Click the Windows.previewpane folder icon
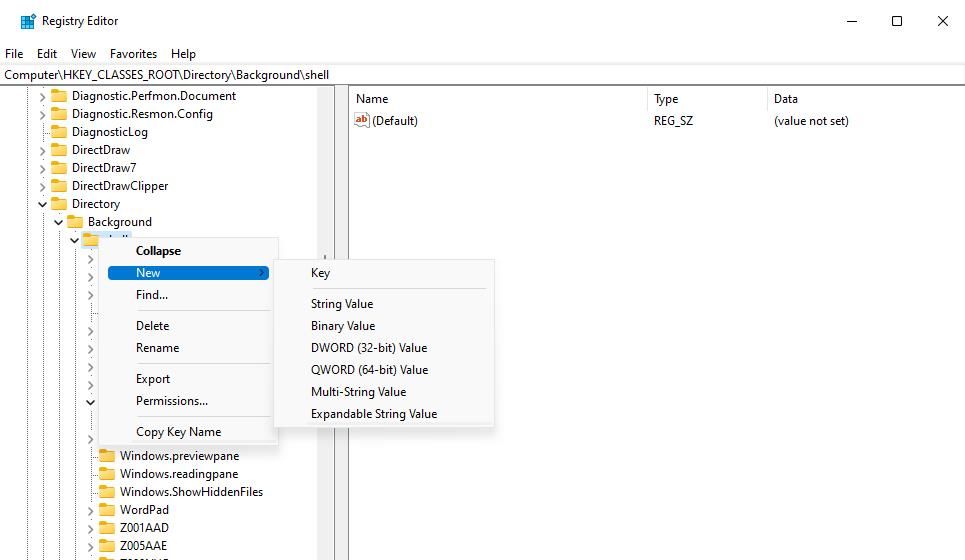The height and width of the screenshot is (560, 965). click(x=107, y=456)
